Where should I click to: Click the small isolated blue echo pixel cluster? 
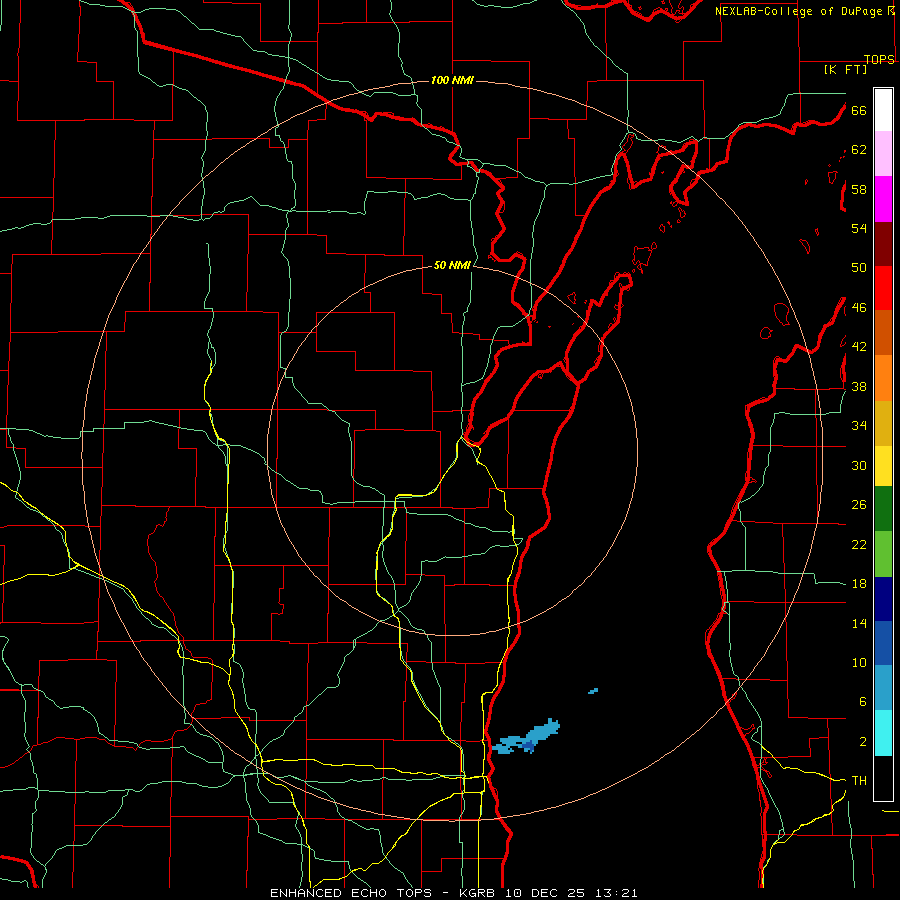pos(593,690)
